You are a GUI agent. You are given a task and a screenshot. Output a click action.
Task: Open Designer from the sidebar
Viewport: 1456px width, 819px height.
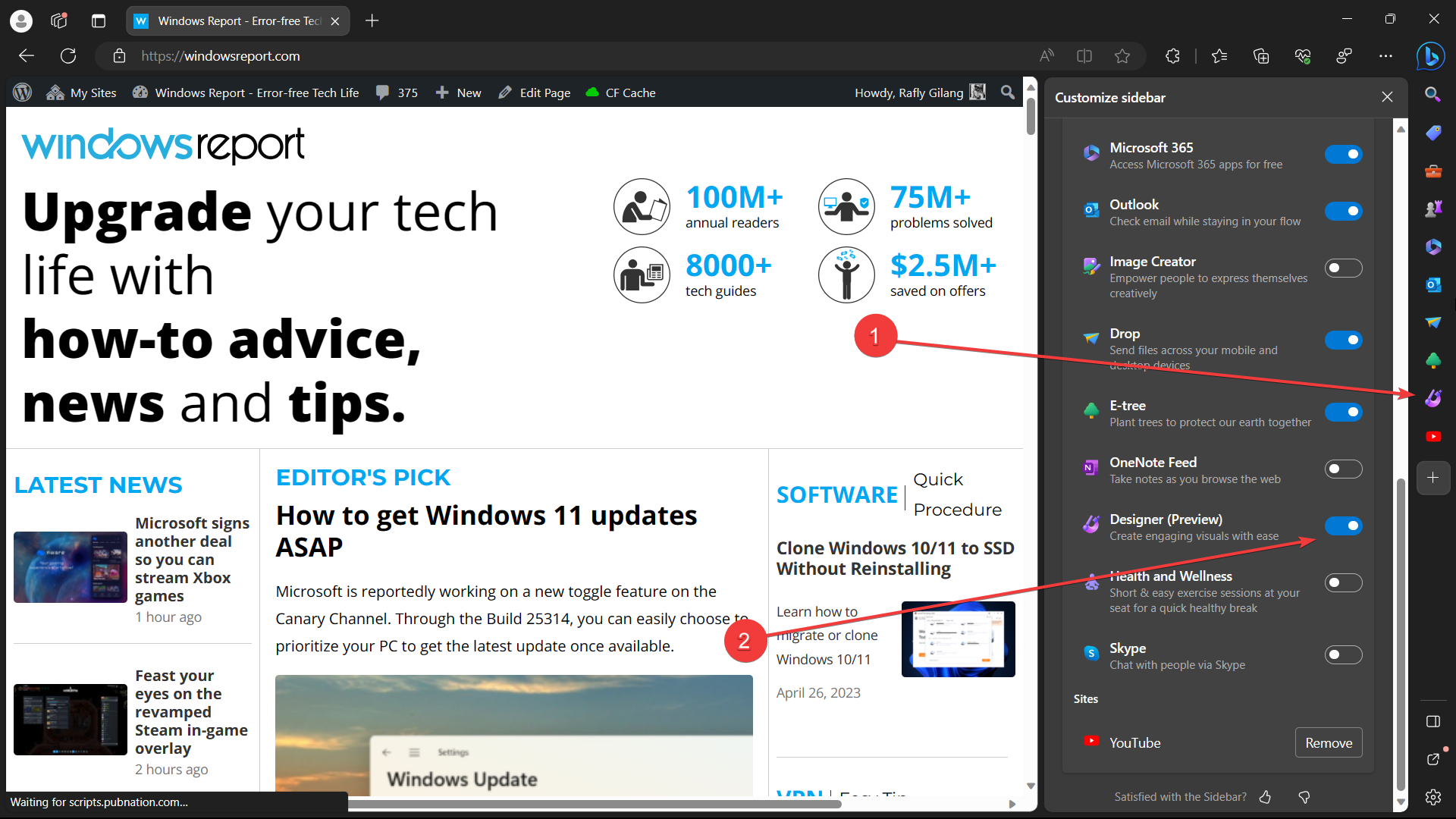[1433, 399]
